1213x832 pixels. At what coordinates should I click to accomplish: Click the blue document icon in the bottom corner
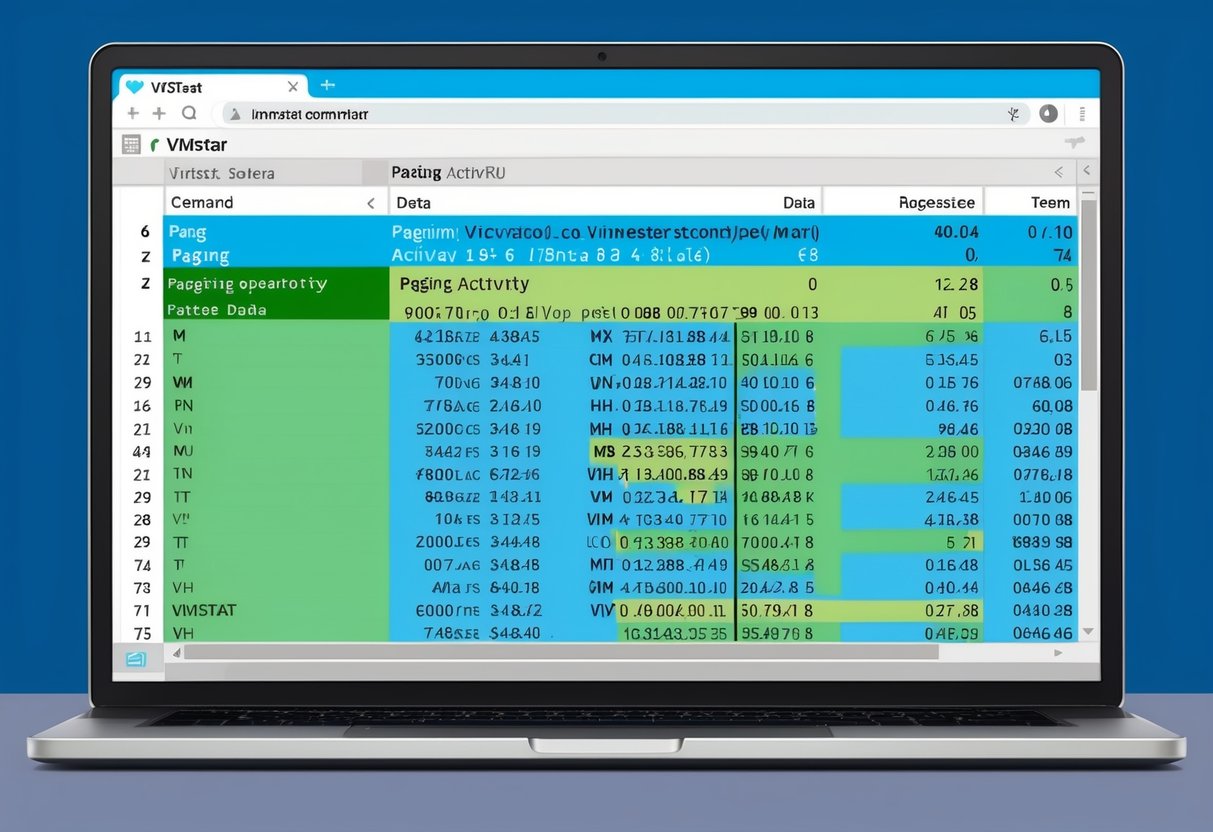135,657
